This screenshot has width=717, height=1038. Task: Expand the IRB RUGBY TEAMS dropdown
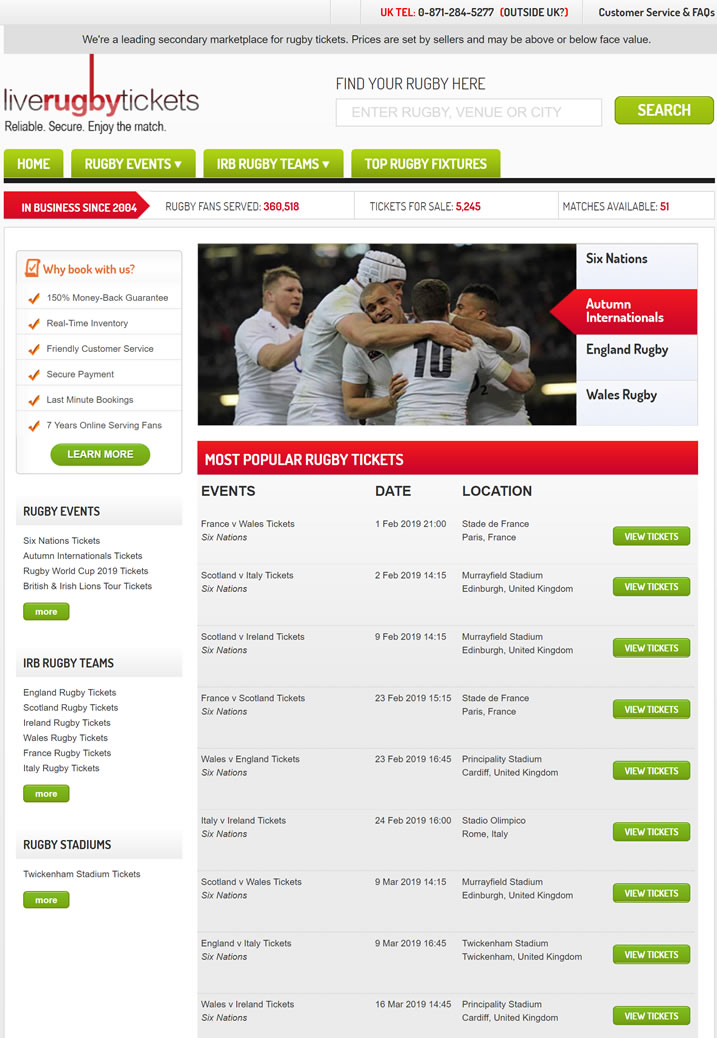(x=273, y=164)
